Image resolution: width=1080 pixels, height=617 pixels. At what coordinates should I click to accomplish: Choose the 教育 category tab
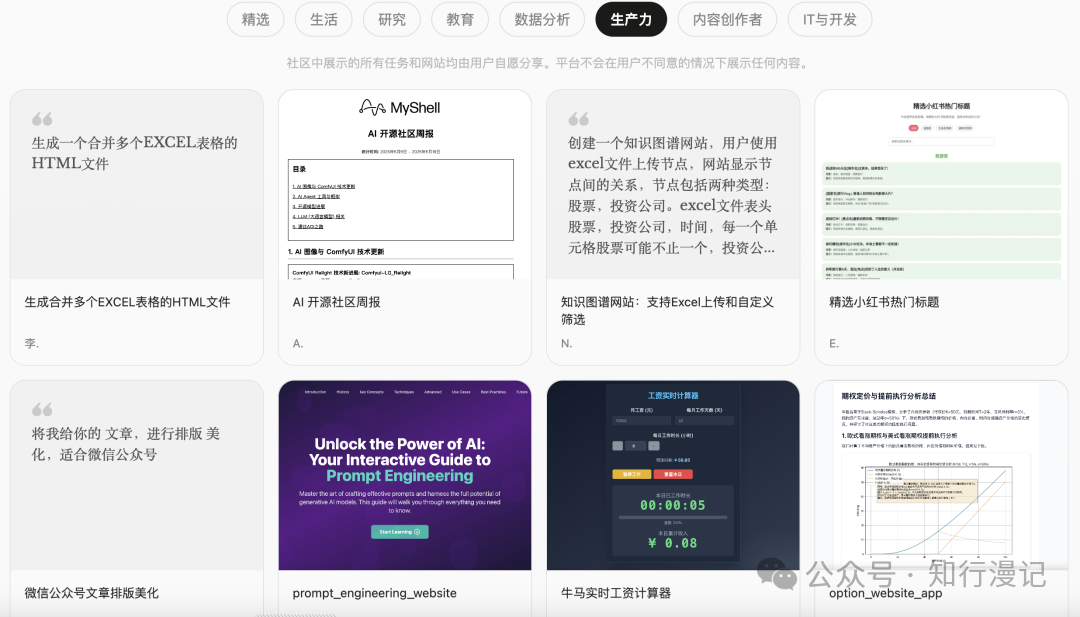[x=460, y=20]
